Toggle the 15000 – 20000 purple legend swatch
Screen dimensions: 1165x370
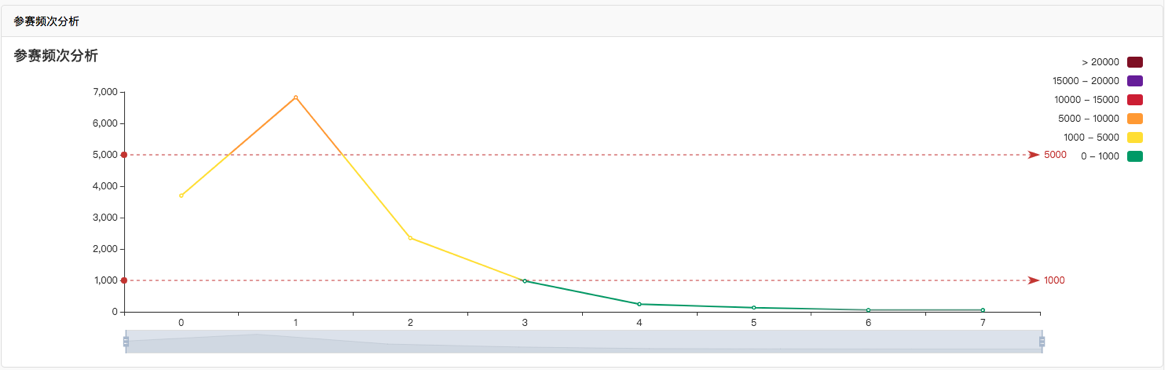[1135, 80]
